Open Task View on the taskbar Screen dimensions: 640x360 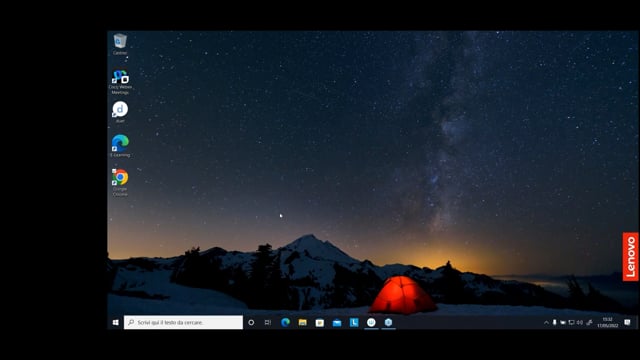tap(268, 322)
